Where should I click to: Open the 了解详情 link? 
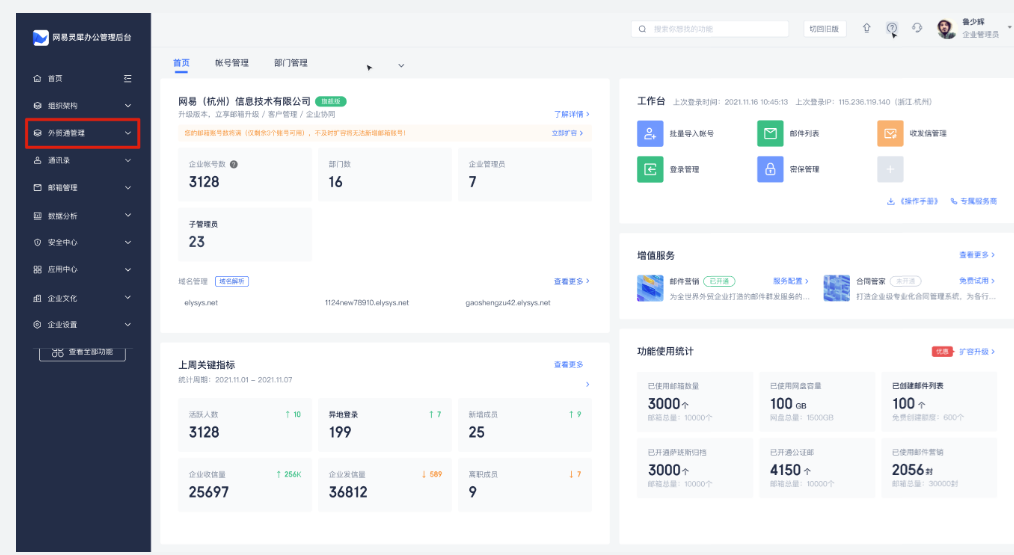click(x=572, y=114)
